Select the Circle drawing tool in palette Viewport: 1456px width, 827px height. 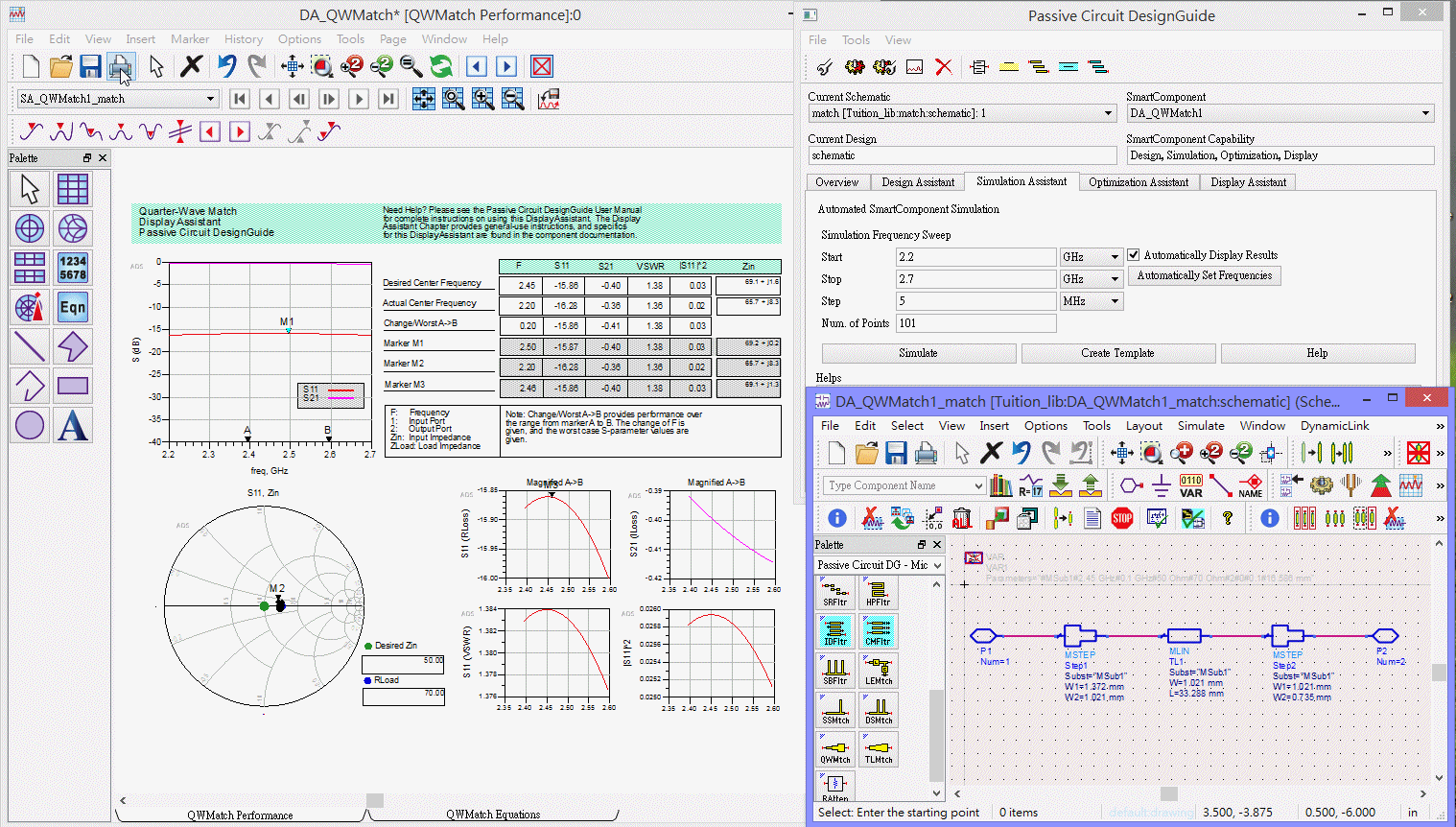tap(30, 425)
